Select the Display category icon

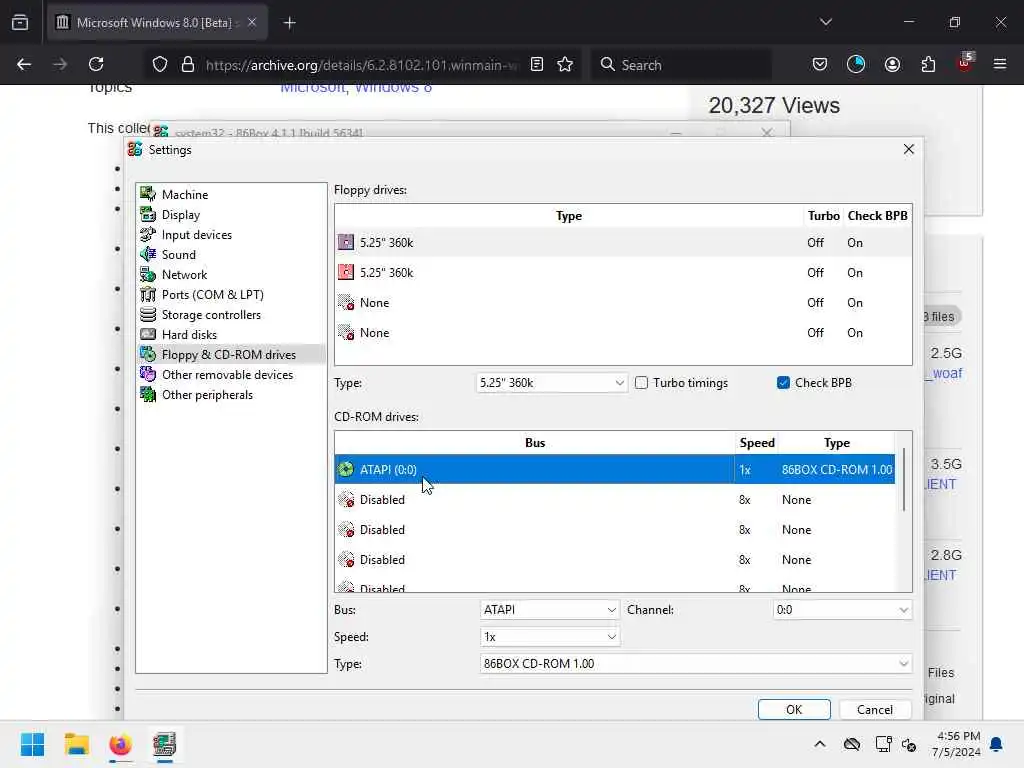(148, 214)
